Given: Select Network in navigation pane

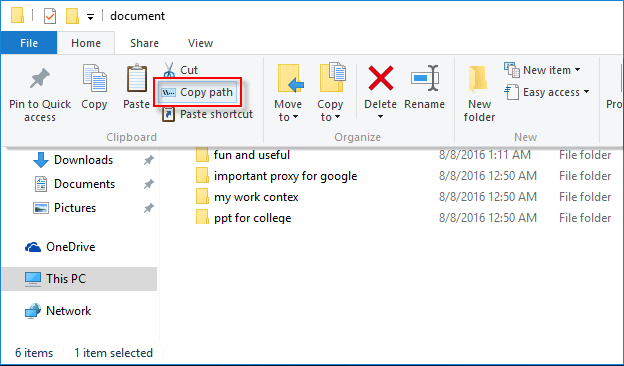Looking at the screenshot, I should point(58,311).
